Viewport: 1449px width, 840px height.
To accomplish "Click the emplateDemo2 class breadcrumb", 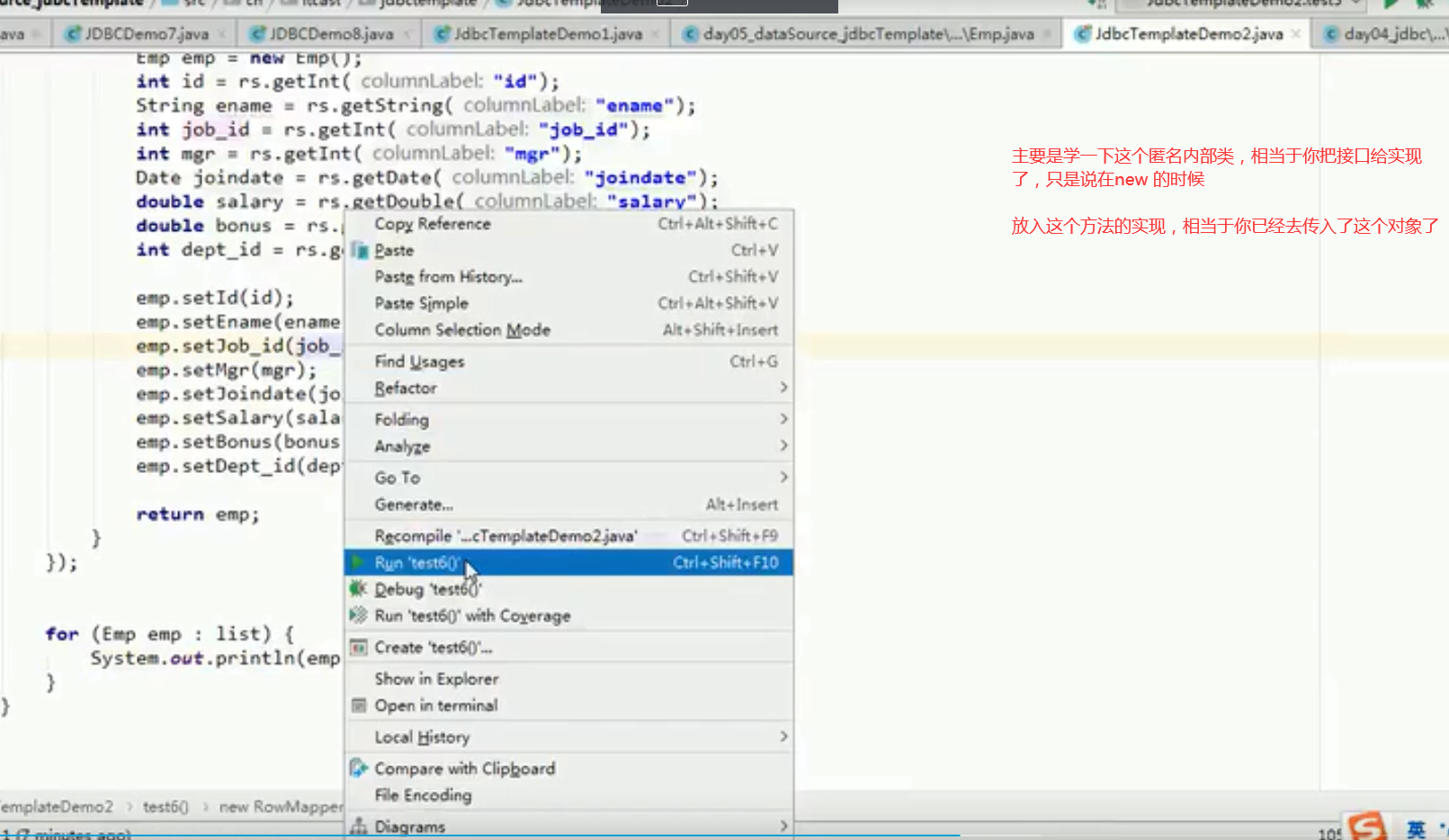I will tap(57, 807).
